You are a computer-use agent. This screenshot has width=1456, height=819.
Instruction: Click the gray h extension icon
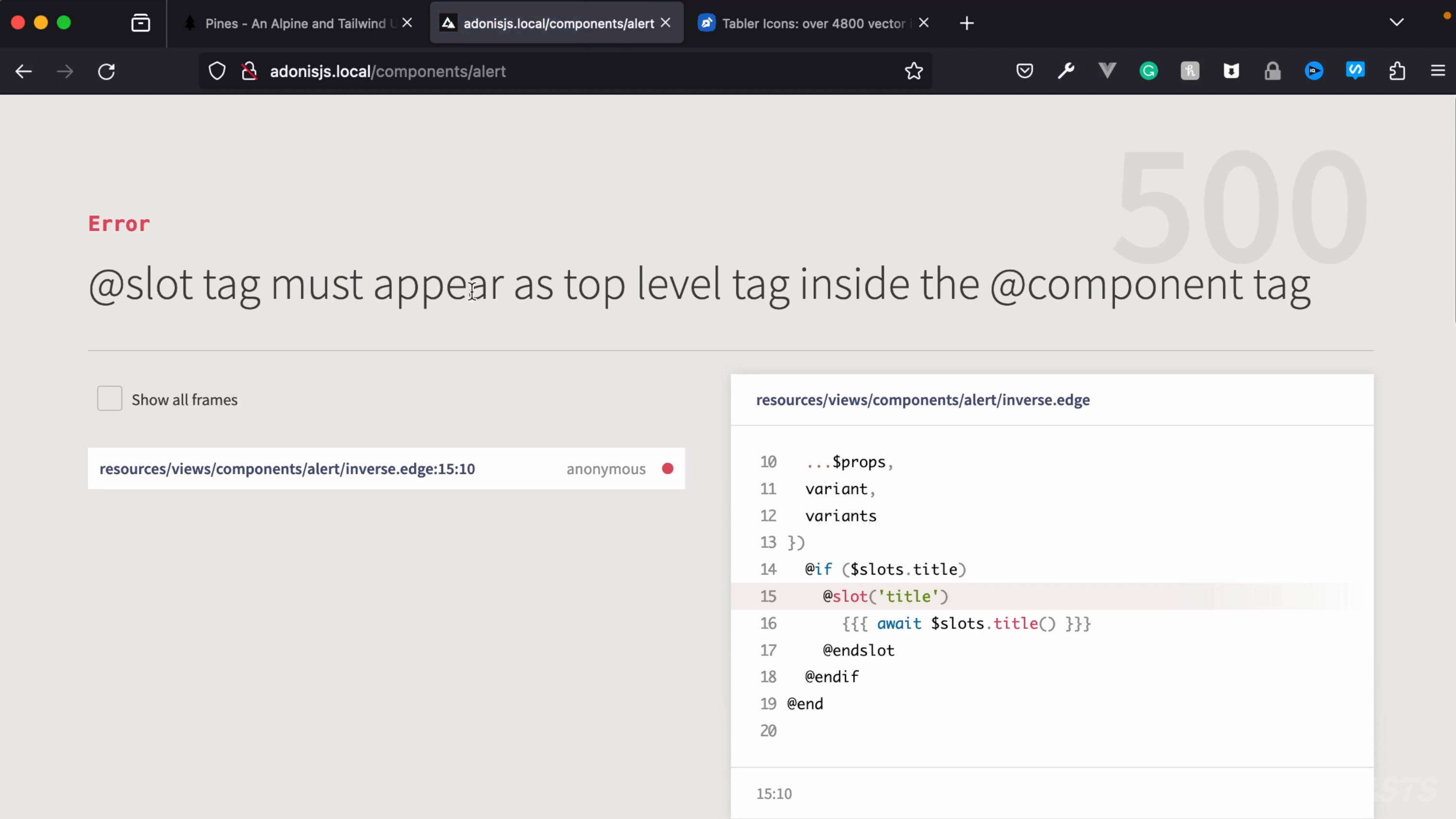(1190, 71)
